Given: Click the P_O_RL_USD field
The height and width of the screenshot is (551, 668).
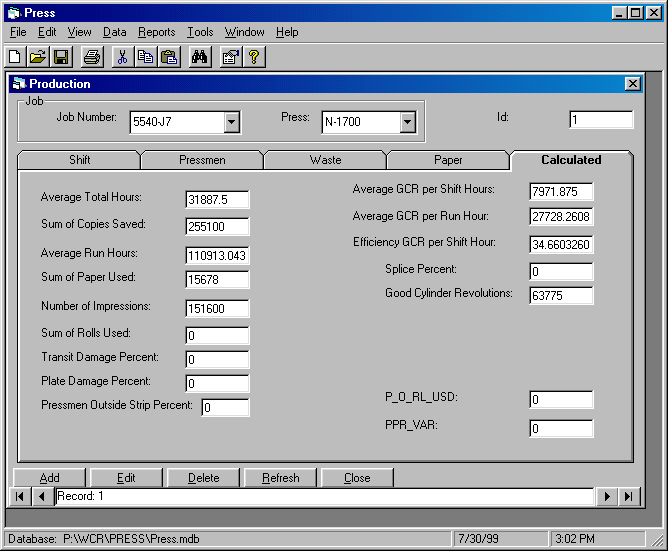Looking at the screenshot, I should pyautogui.click(x=561, y=399).
